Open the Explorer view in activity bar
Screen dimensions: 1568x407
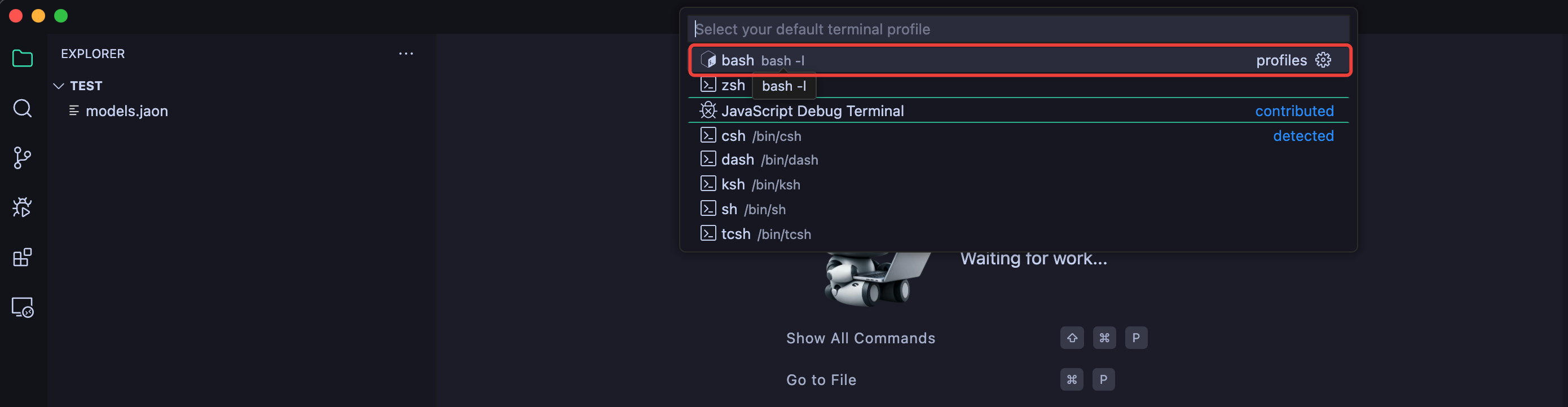tap(23, 59)
